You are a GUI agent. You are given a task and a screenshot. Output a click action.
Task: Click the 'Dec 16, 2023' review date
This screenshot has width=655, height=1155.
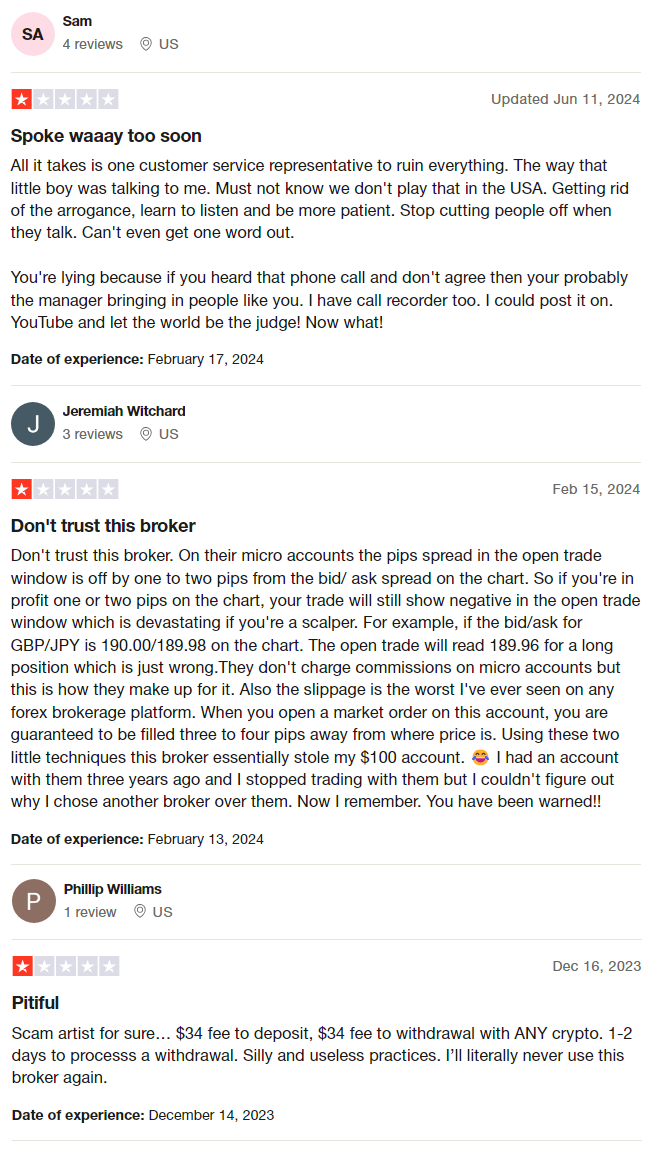pyautogui.click(x=597, y=966)
